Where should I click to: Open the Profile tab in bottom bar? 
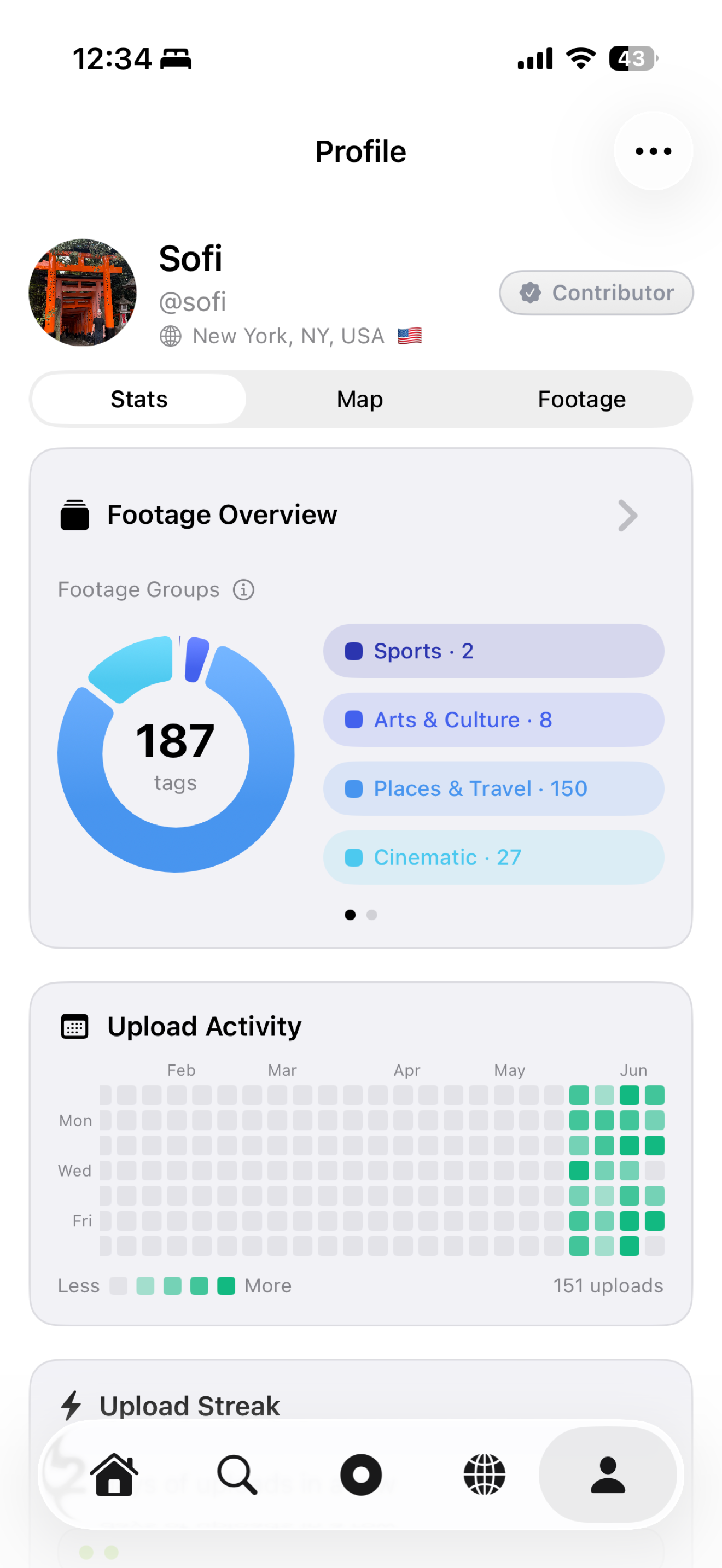pyautogui.click(x=608, y=1475)
